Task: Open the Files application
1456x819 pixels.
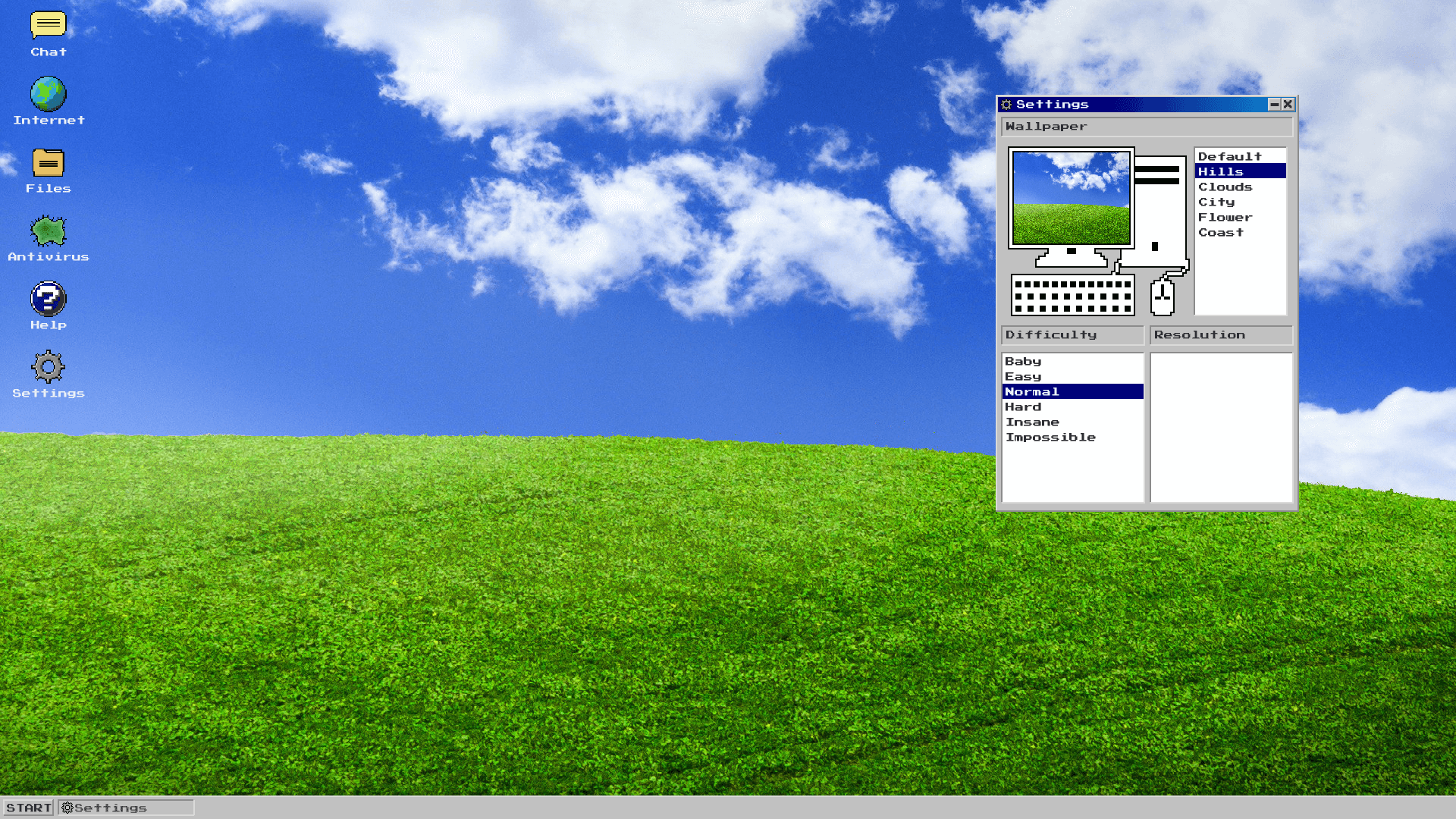Action: point(48,162)
